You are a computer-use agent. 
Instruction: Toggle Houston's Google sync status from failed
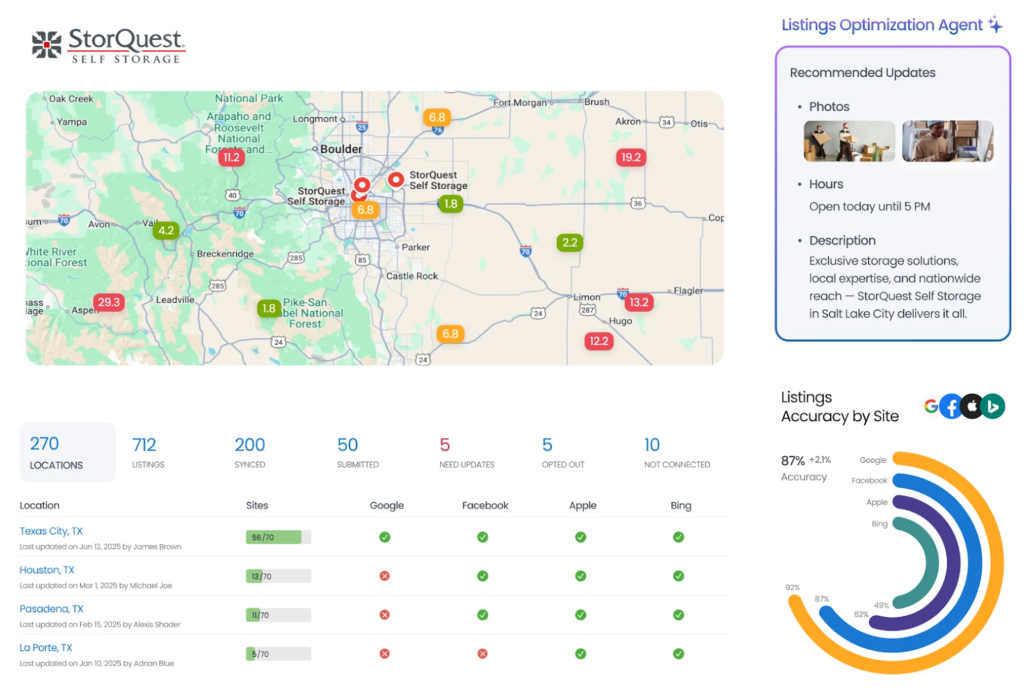tap(385, 576)
